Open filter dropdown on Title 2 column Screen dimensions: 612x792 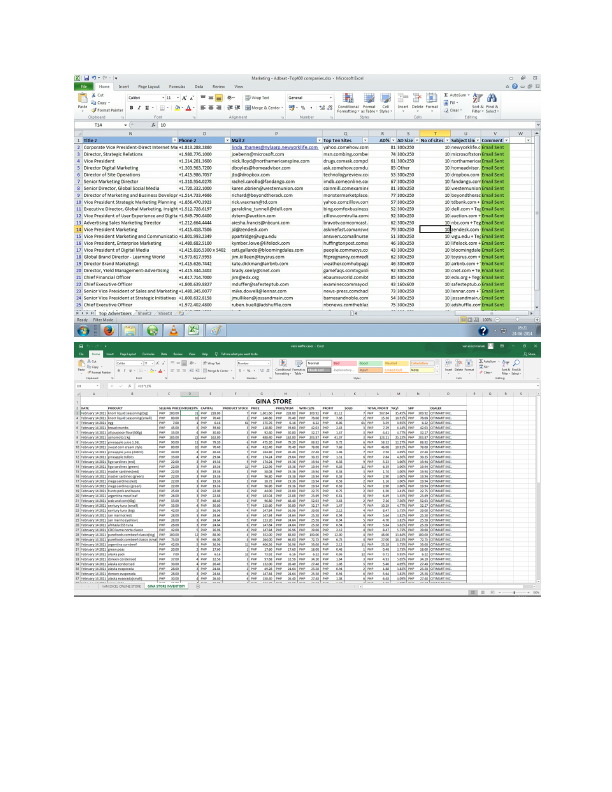[175, 140]
